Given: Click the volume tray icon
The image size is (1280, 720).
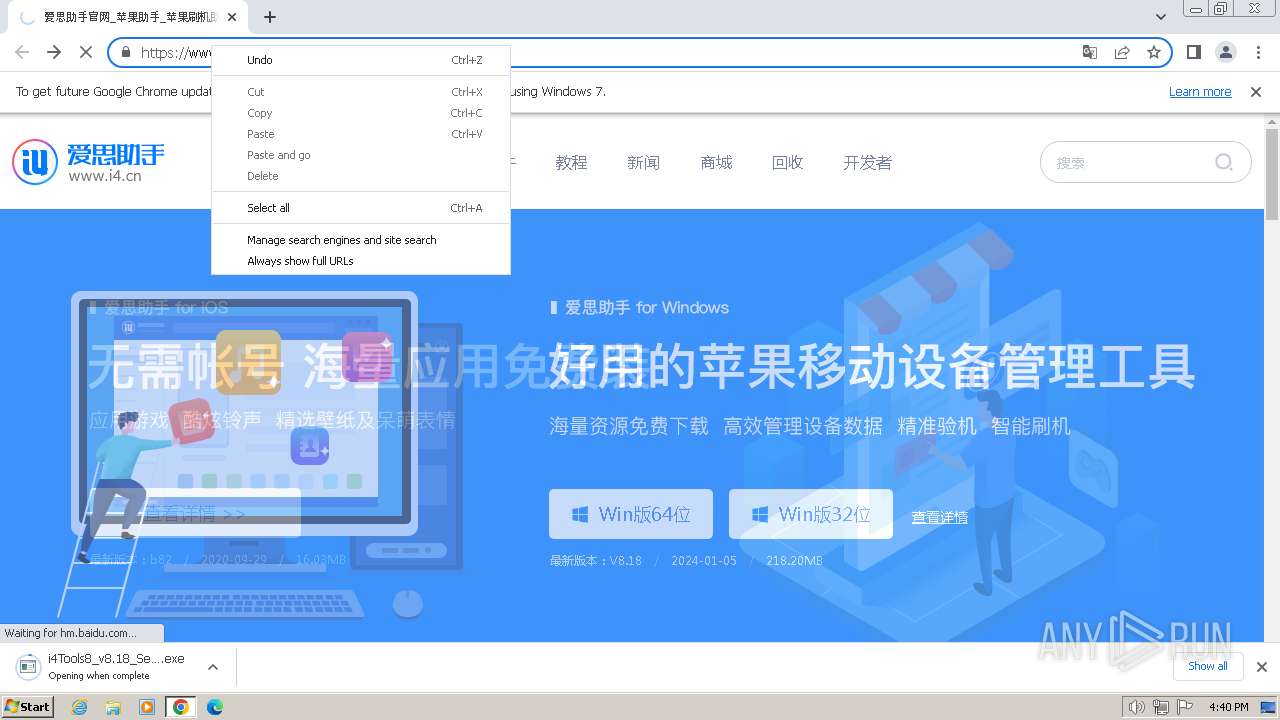Looking at the screenshot, I should coord(1137,707).
